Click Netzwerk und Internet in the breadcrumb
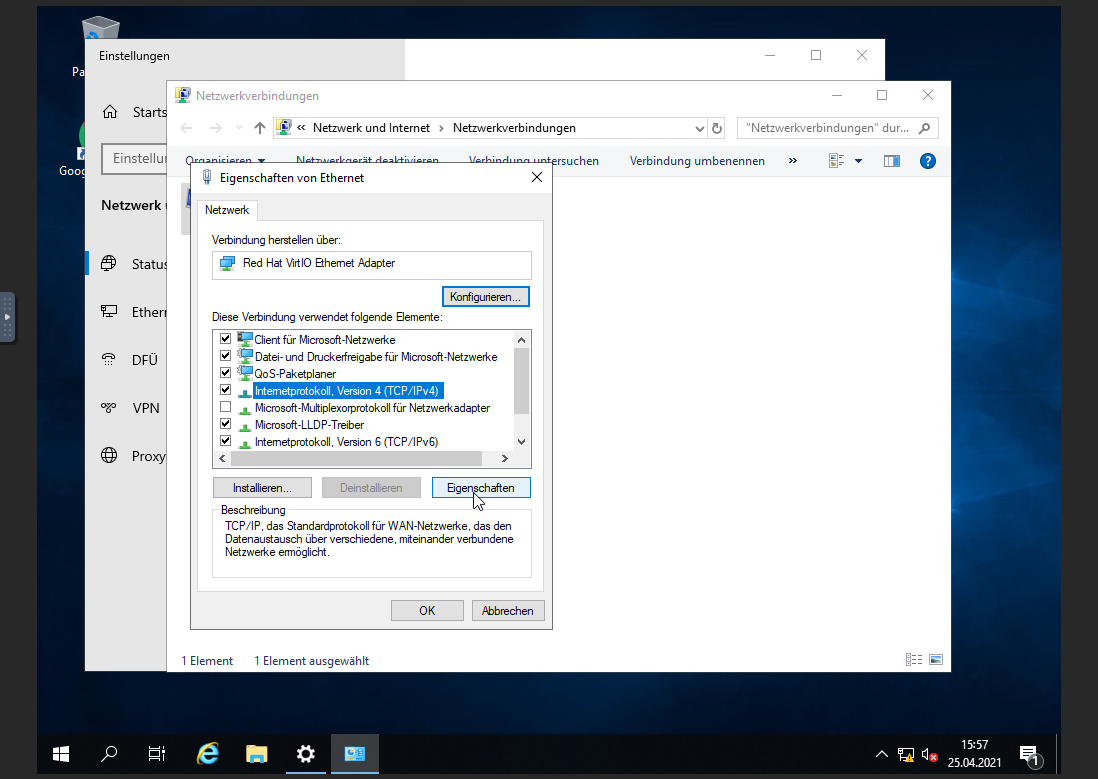The image size is (1098, 779). tap(371, 128)
